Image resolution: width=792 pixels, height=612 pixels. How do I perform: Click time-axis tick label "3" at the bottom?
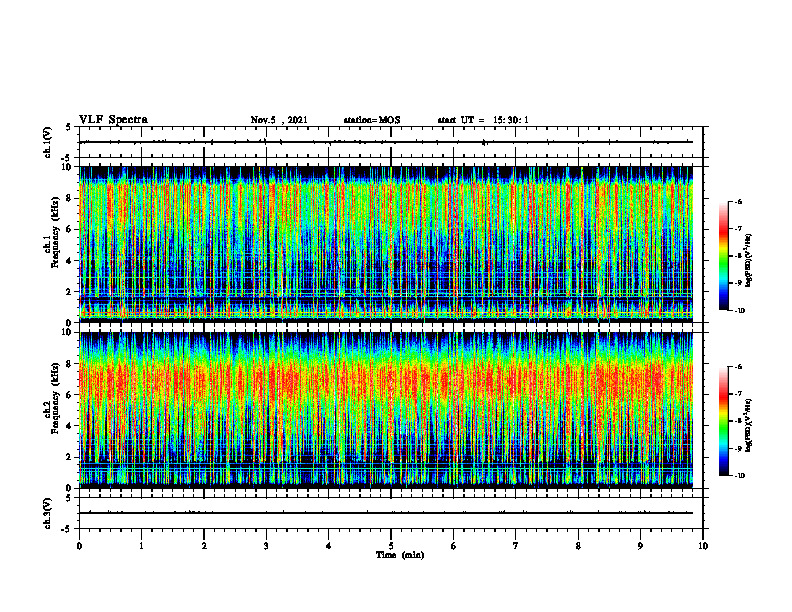click(266, 546)
